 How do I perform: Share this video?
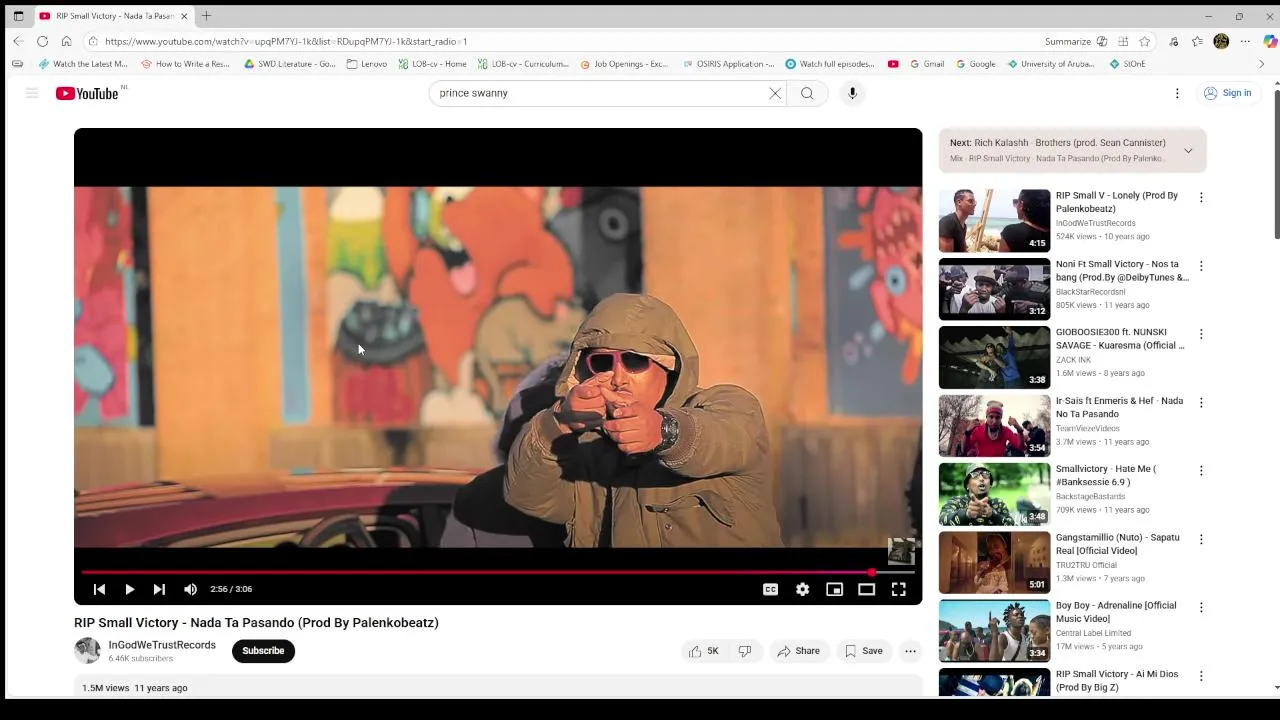798,651
